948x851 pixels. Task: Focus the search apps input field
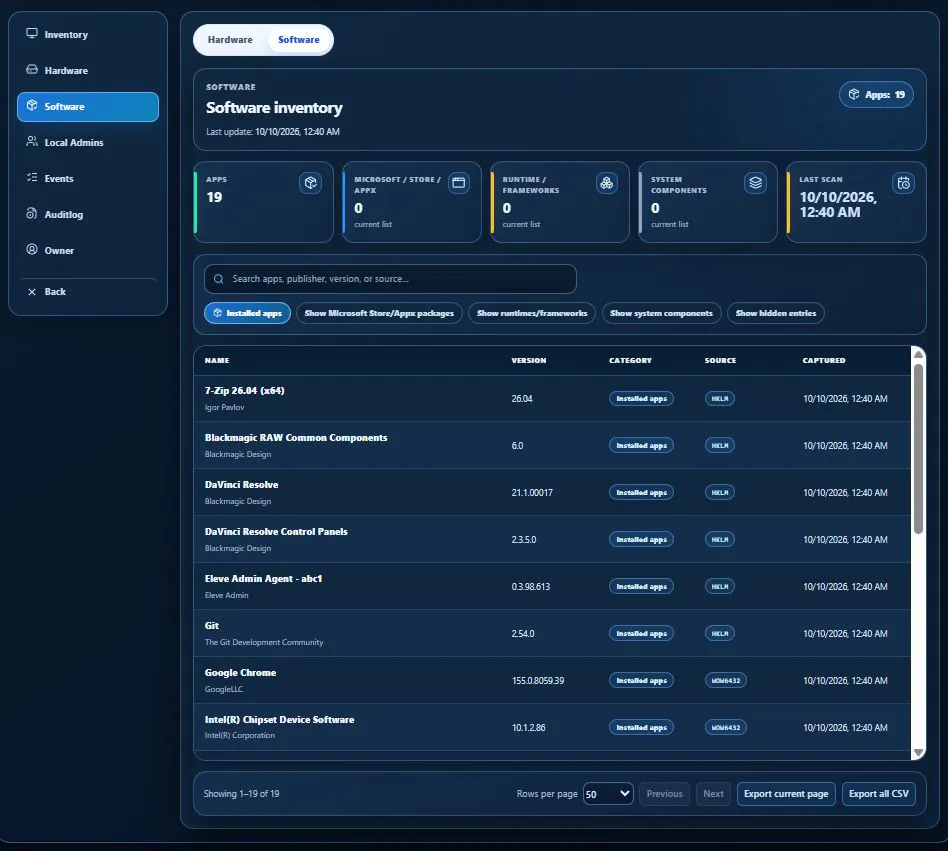391,279
